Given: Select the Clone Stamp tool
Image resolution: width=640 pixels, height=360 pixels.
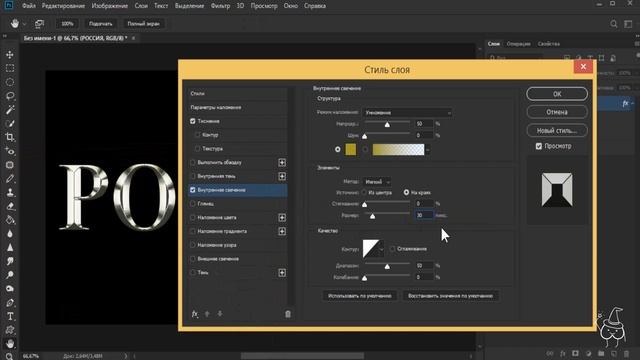Looking at the screenshot, I should (10, 192).
